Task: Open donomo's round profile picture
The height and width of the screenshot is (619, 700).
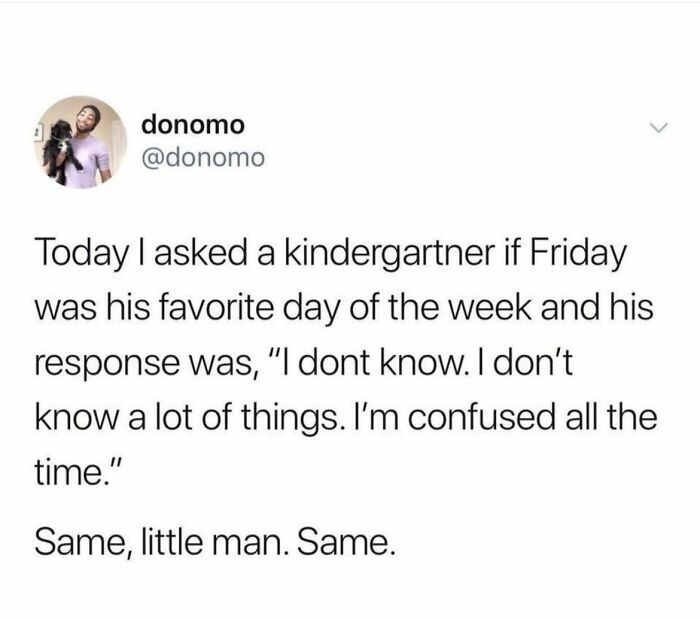Action: [x=81, y=142]
